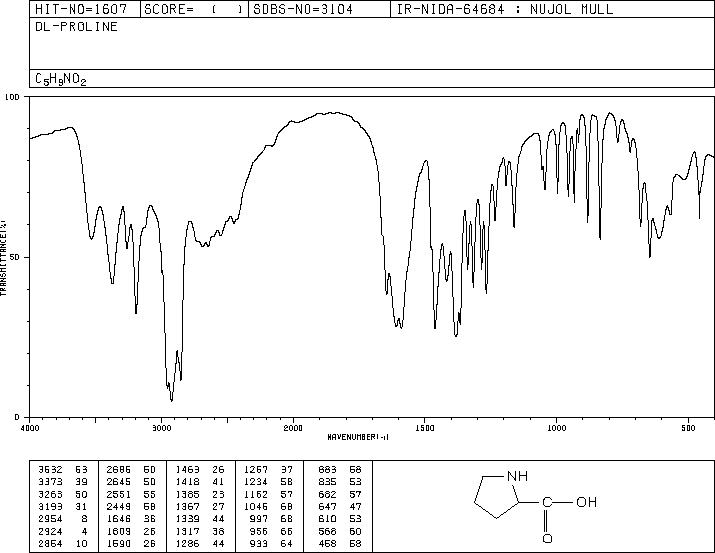Click the DL-PROLINE compound name
Screen dimensions: 715x553
(x=76, y=27)
